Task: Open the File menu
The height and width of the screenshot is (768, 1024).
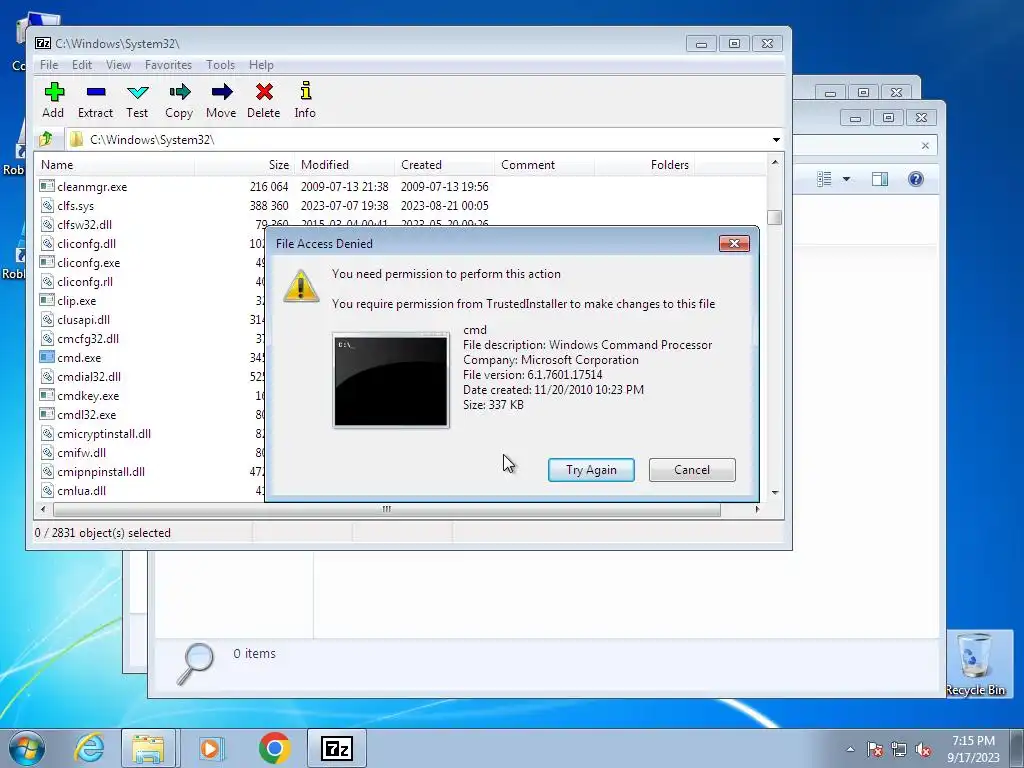Action: coord(49,65)
